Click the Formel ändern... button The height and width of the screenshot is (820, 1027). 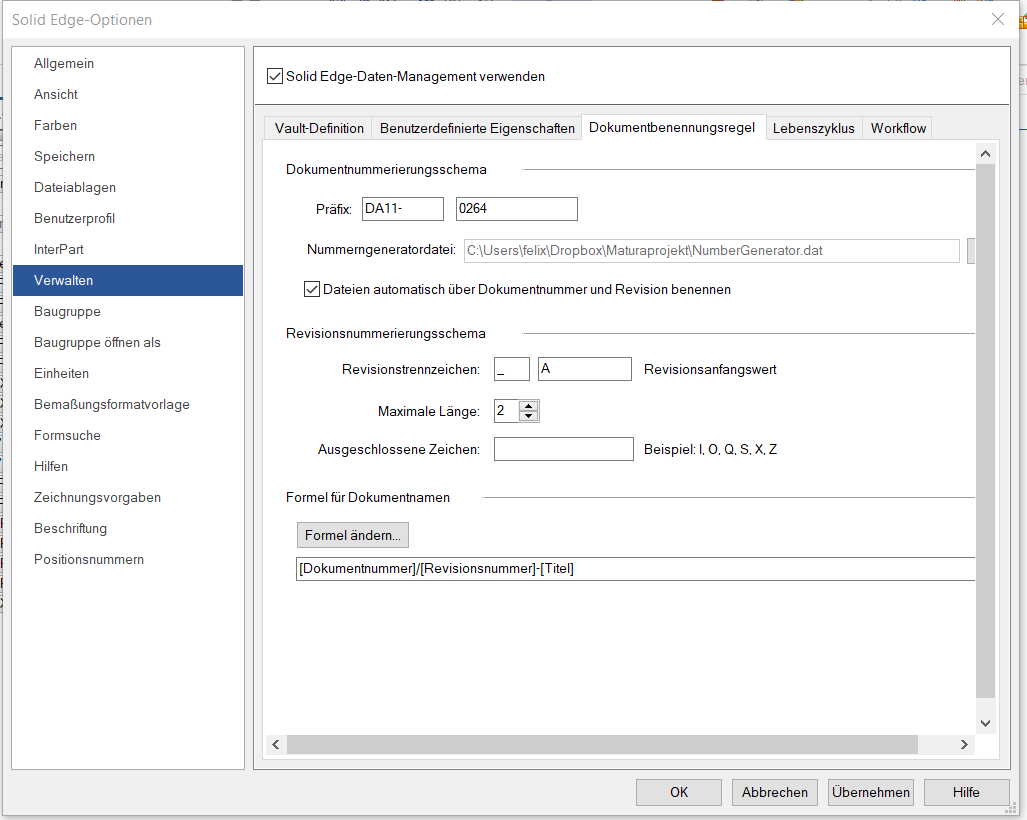(x=353, y=535)
